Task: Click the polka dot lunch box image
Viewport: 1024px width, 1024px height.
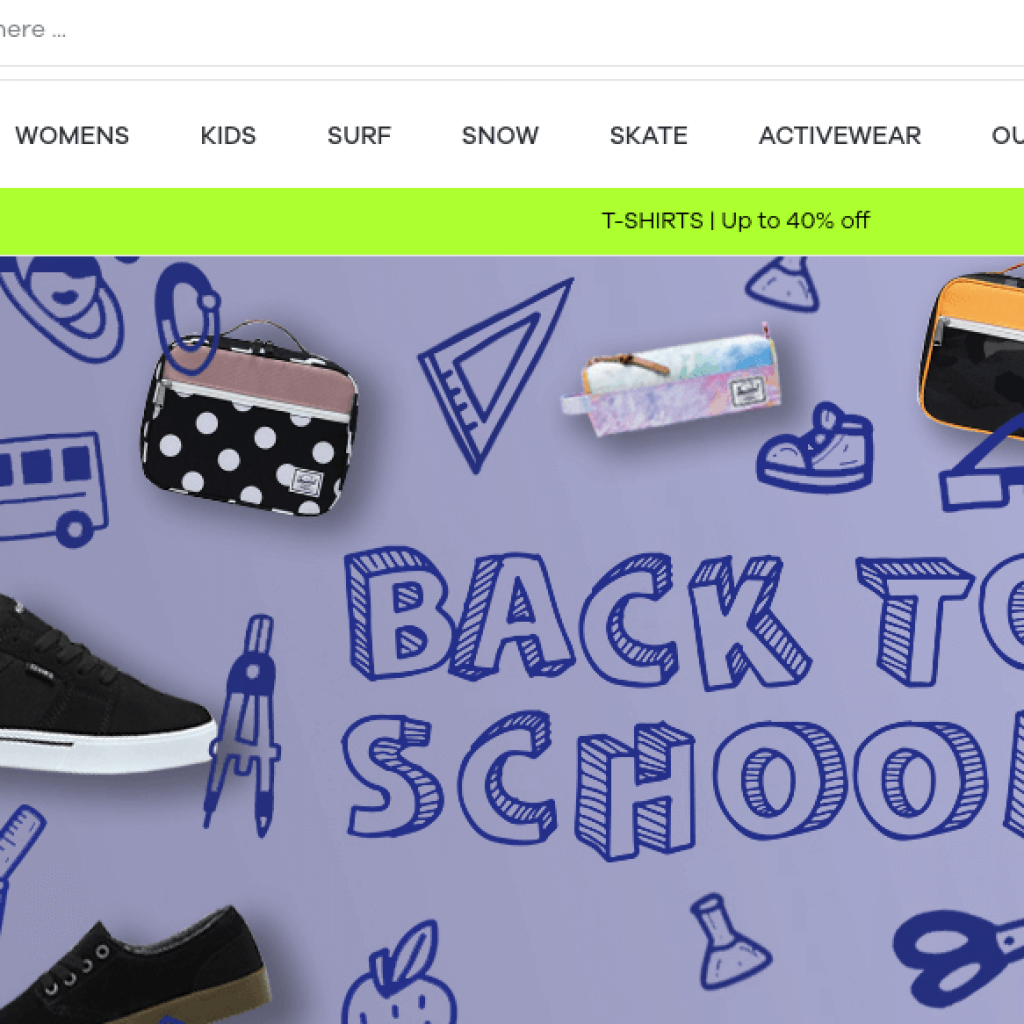Action: 249,418
